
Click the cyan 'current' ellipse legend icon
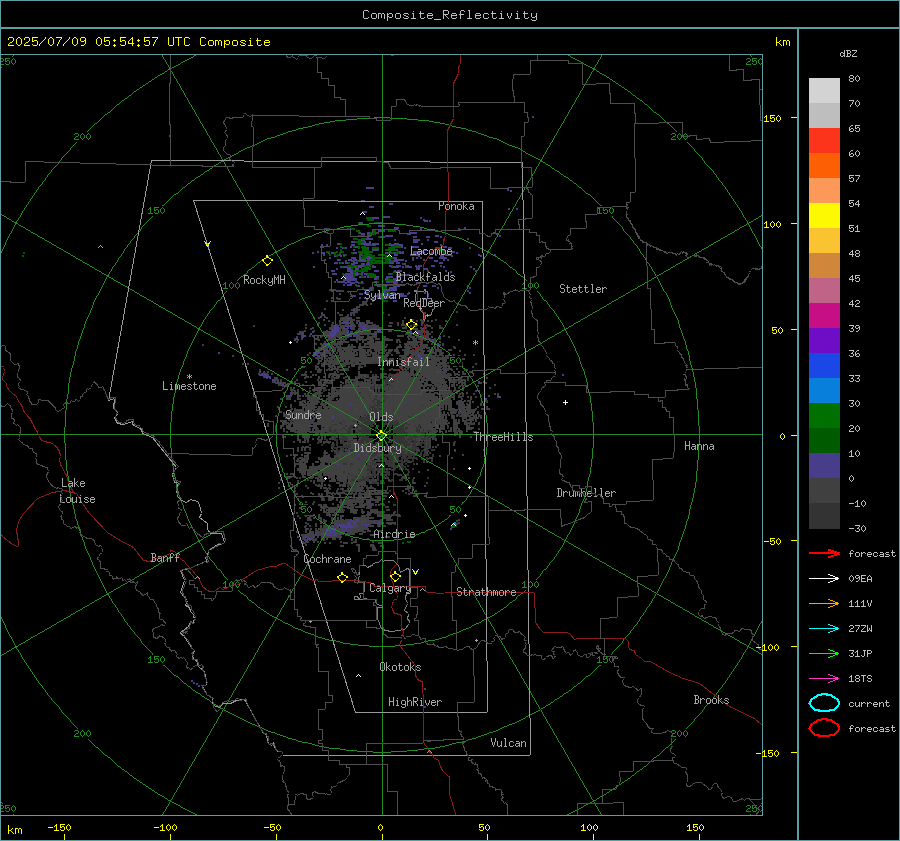tap(824, 703)
